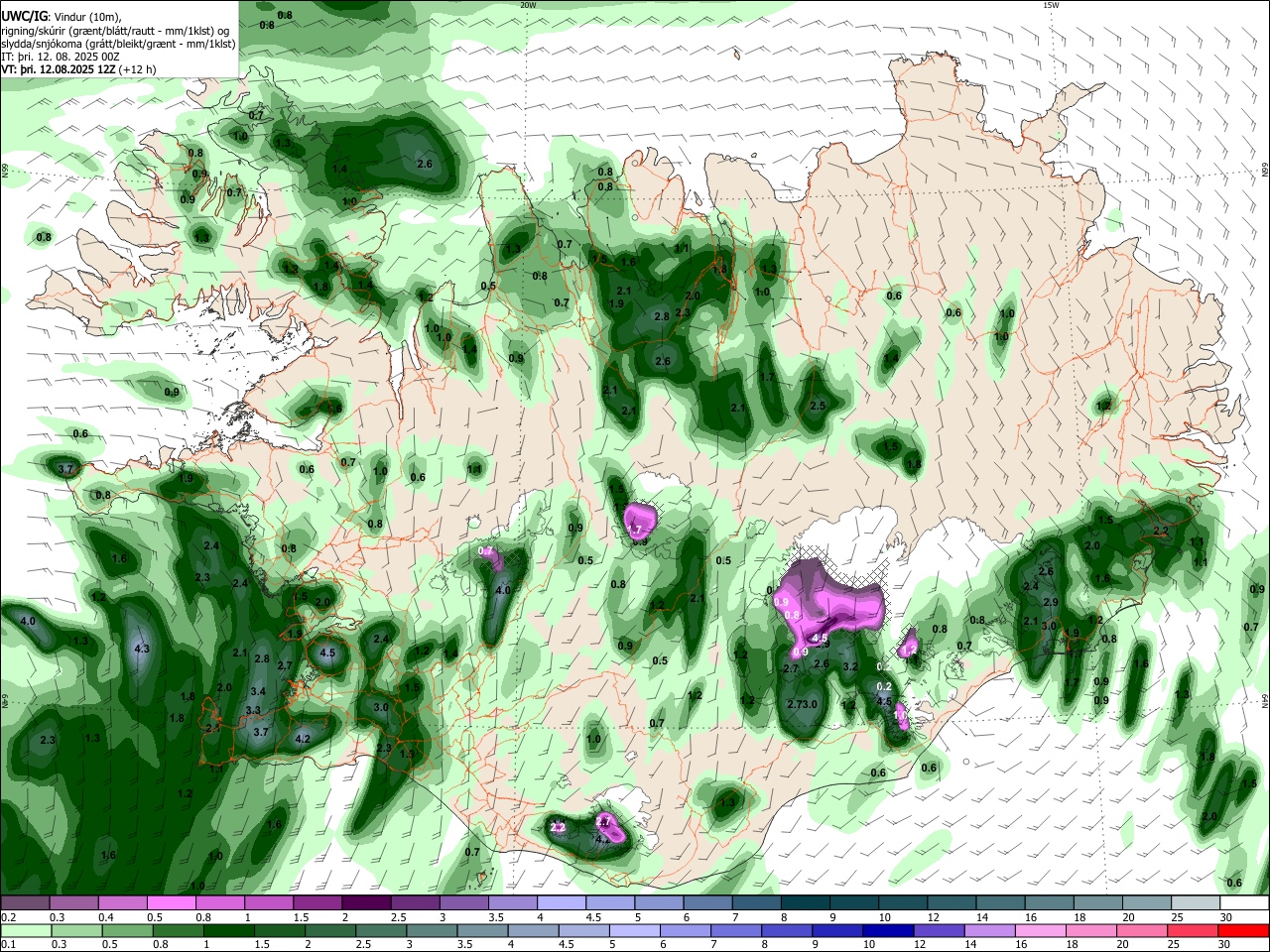1270x952 pixels.
Task: Pick the purple snow swatch labeled 1.5
Action: [x=317, y=903]
